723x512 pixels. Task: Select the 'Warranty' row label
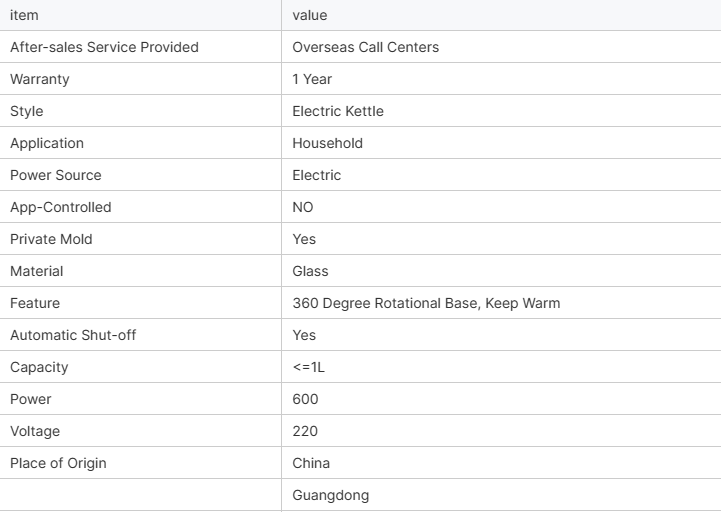tap(40, 79)
